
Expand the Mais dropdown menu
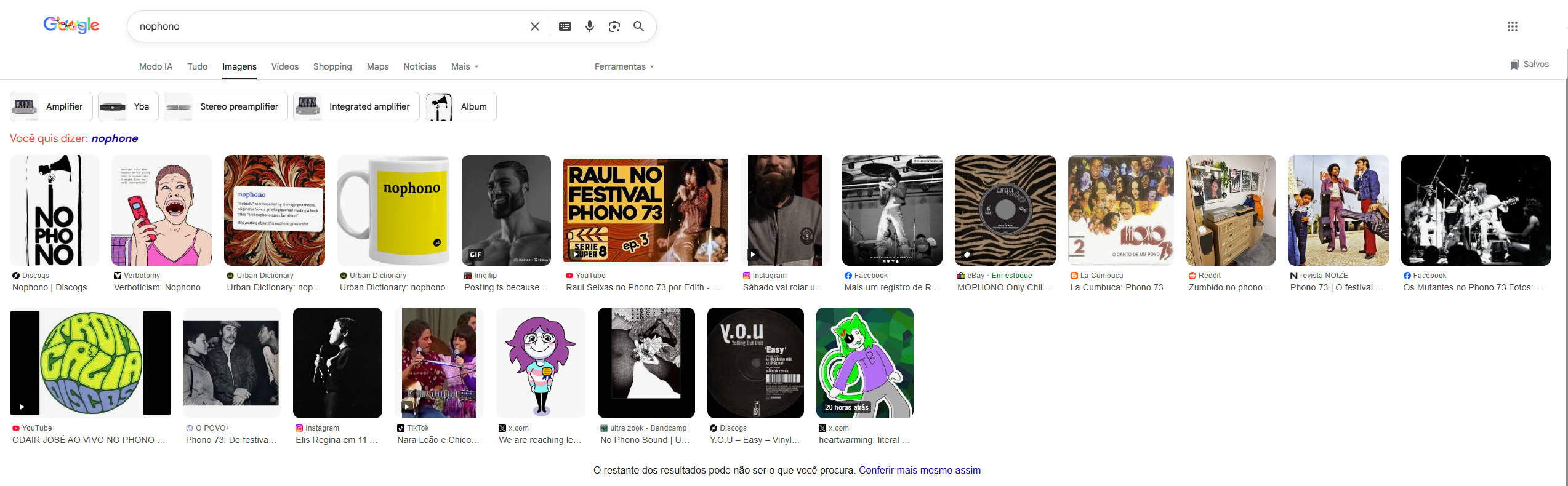(464, 66)
